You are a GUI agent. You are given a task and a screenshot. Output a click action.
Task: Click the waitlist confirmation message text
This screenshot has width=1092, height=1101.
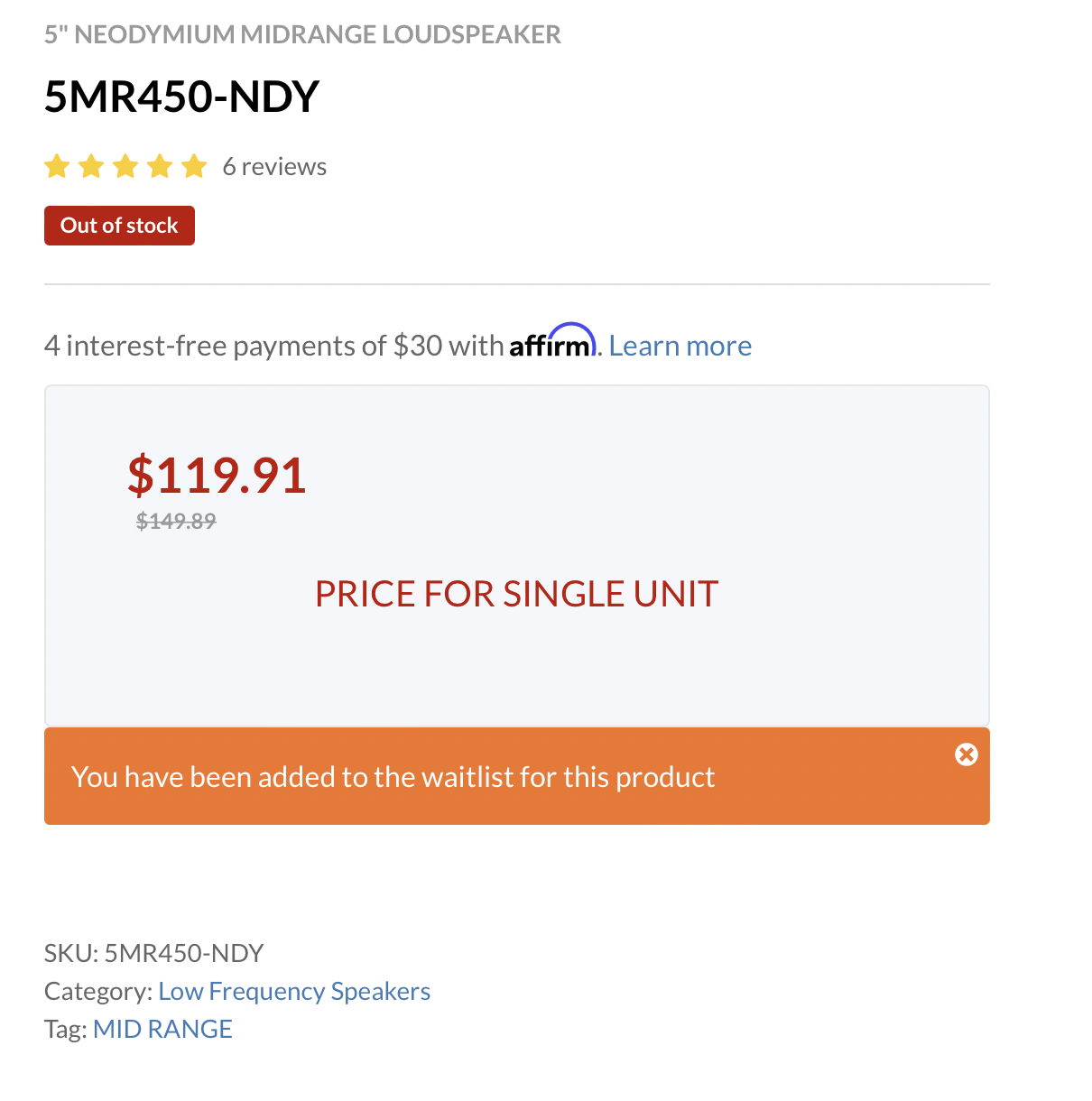coord(393,777)
